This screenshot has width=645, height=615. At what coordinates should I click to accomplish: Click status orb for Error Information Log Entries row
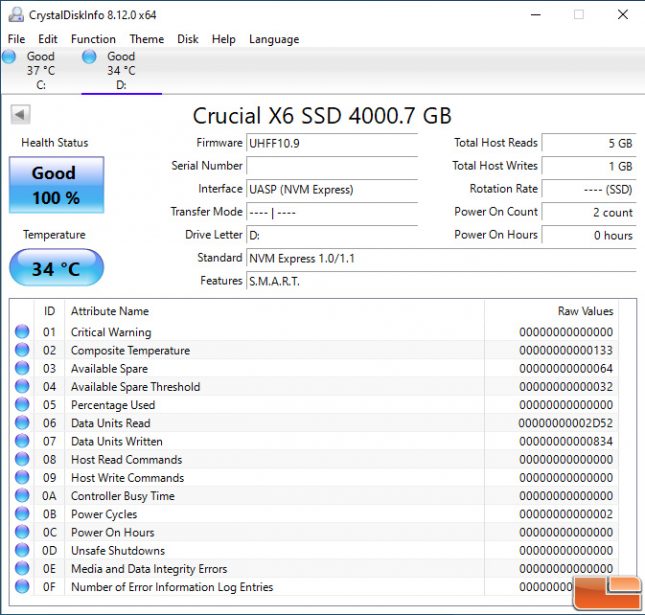click(22, 586)
